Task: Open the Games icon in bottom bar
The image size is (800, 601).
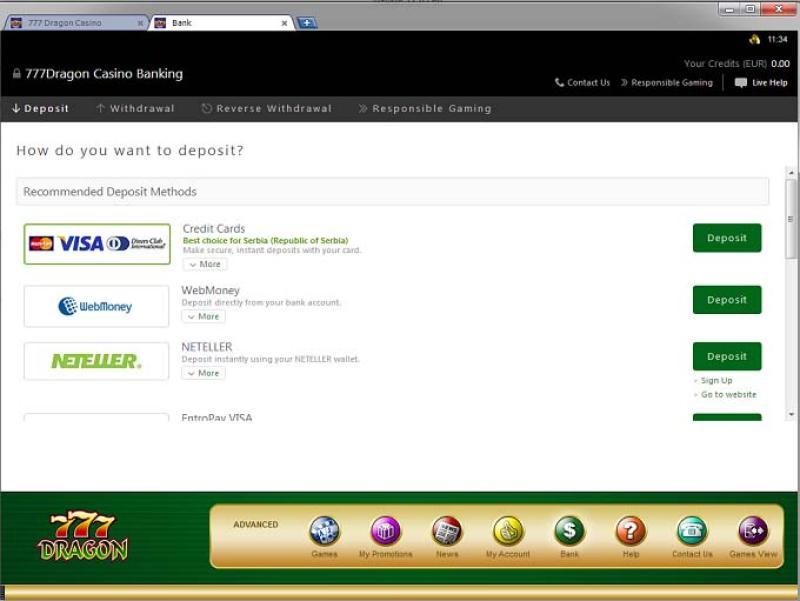Action: pos(324,531)
